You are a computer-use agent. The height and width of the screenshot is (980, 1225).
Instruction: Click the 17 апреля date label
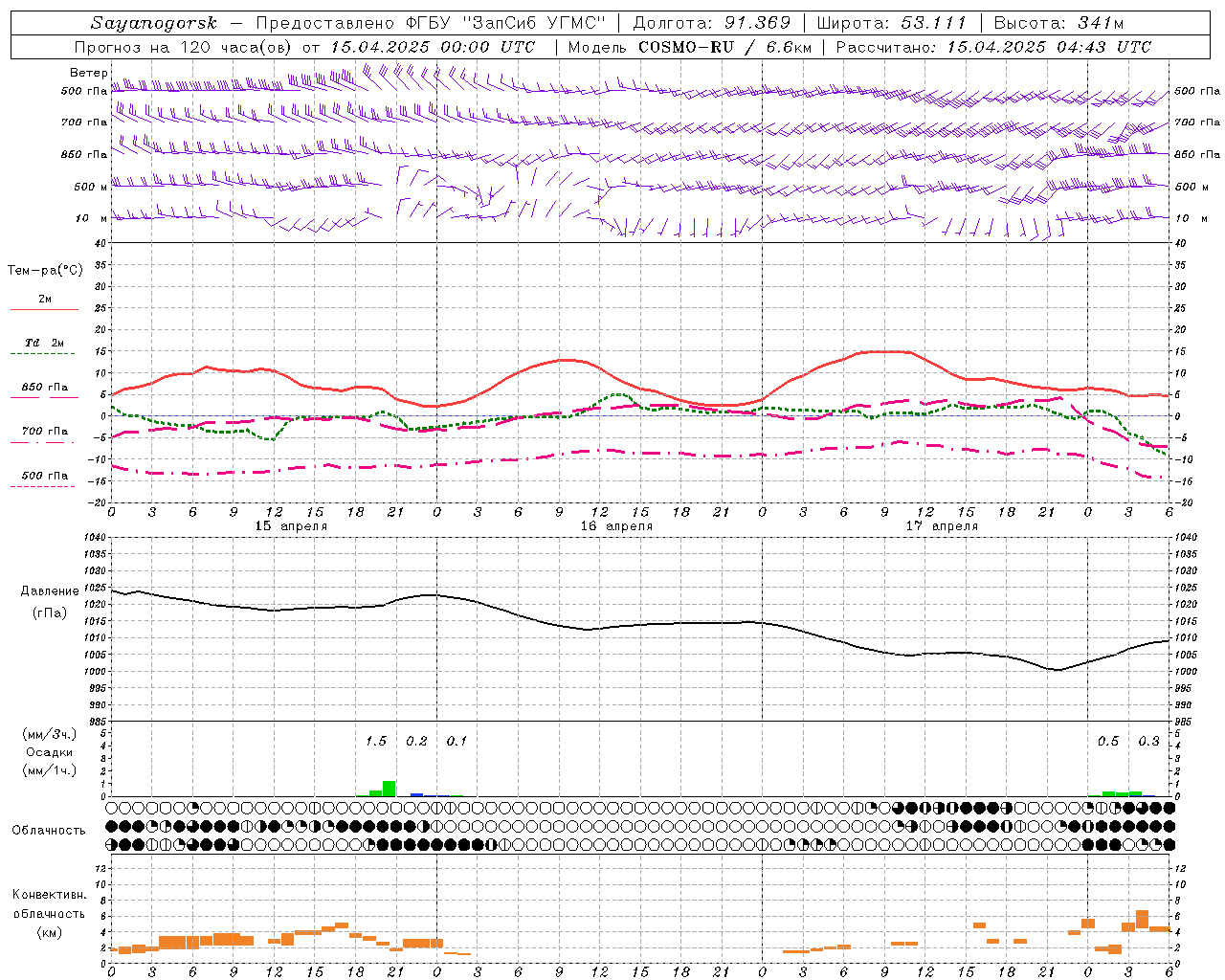click(942, 526)
